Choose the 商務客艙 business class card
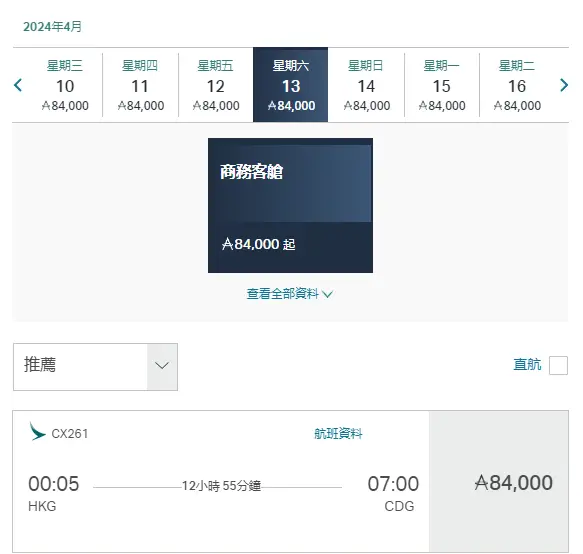Image resolution: width=583 pixels, height=554 pixels. tap(290, 205)
